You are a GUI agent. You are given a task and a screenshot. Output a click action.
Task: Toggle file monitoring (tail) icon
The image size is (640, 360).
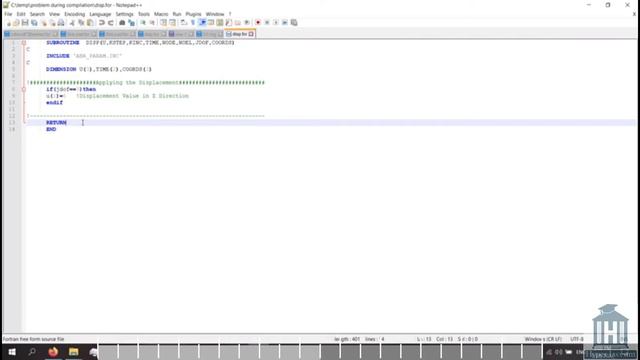point(247,23)
